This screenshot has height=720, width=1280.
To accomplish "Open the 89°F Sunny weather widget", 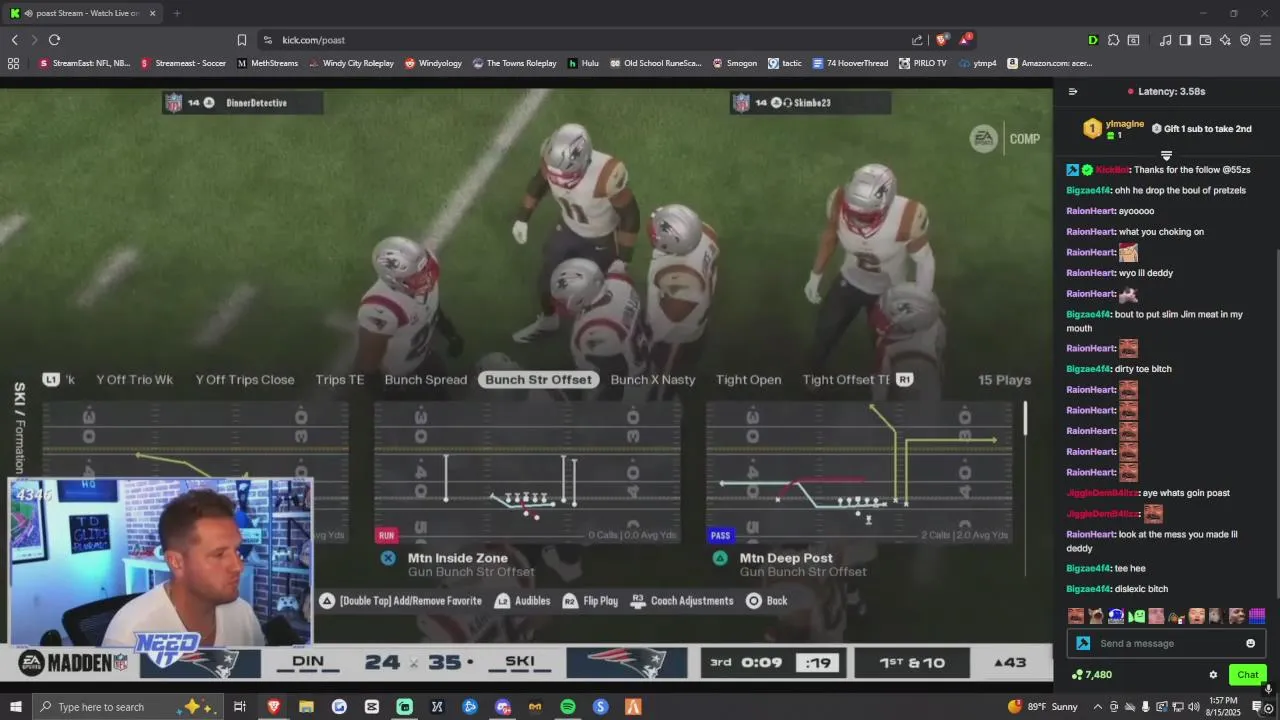I will point(1044,707).
